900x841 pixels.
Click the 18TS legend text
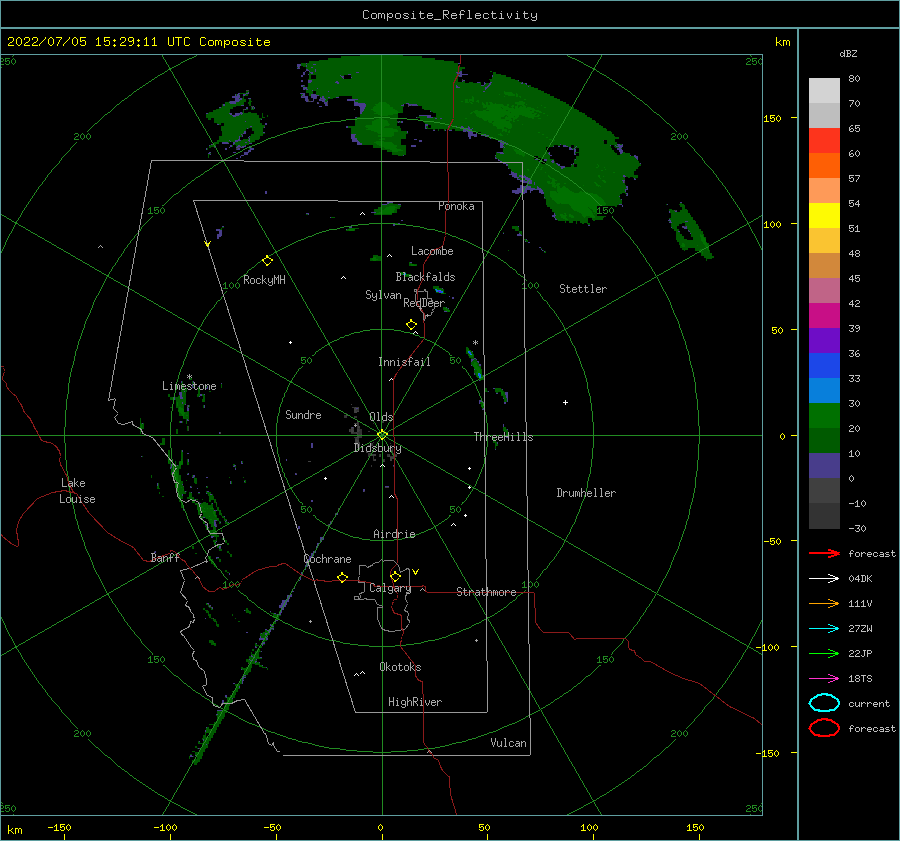click(x=860, y=679)
